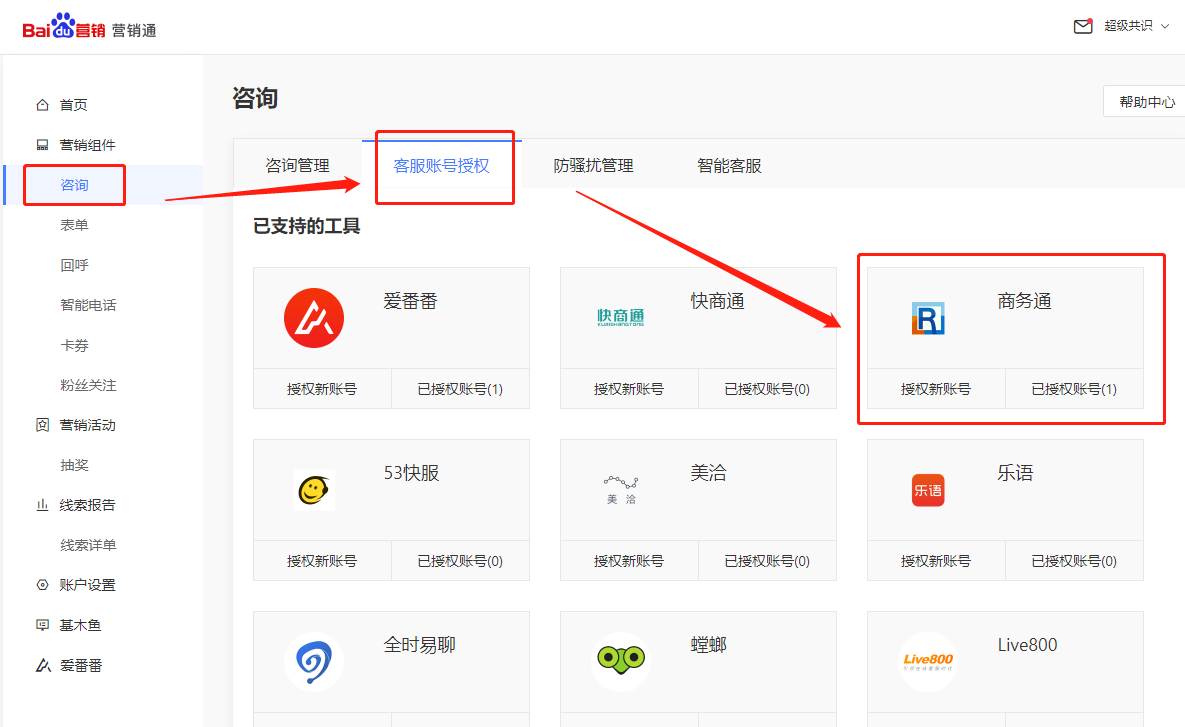Click the 53快服 smiley logo

click(x=314, y=490)
